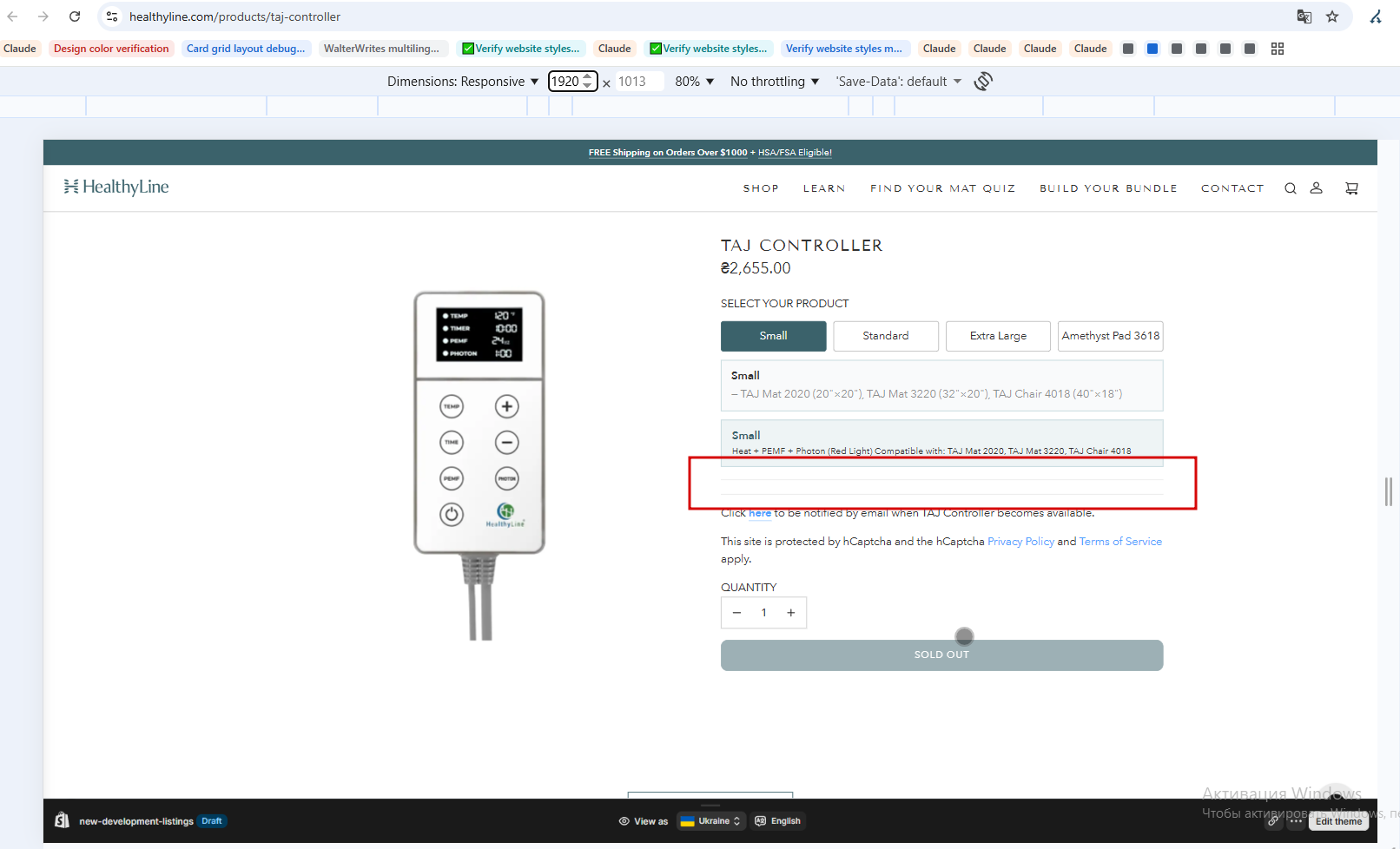Viewport: 1400px width, 849px height.
Task: Click the copy link icon in preview bar
Action: pyautogui.click(x=1273, y=820)
